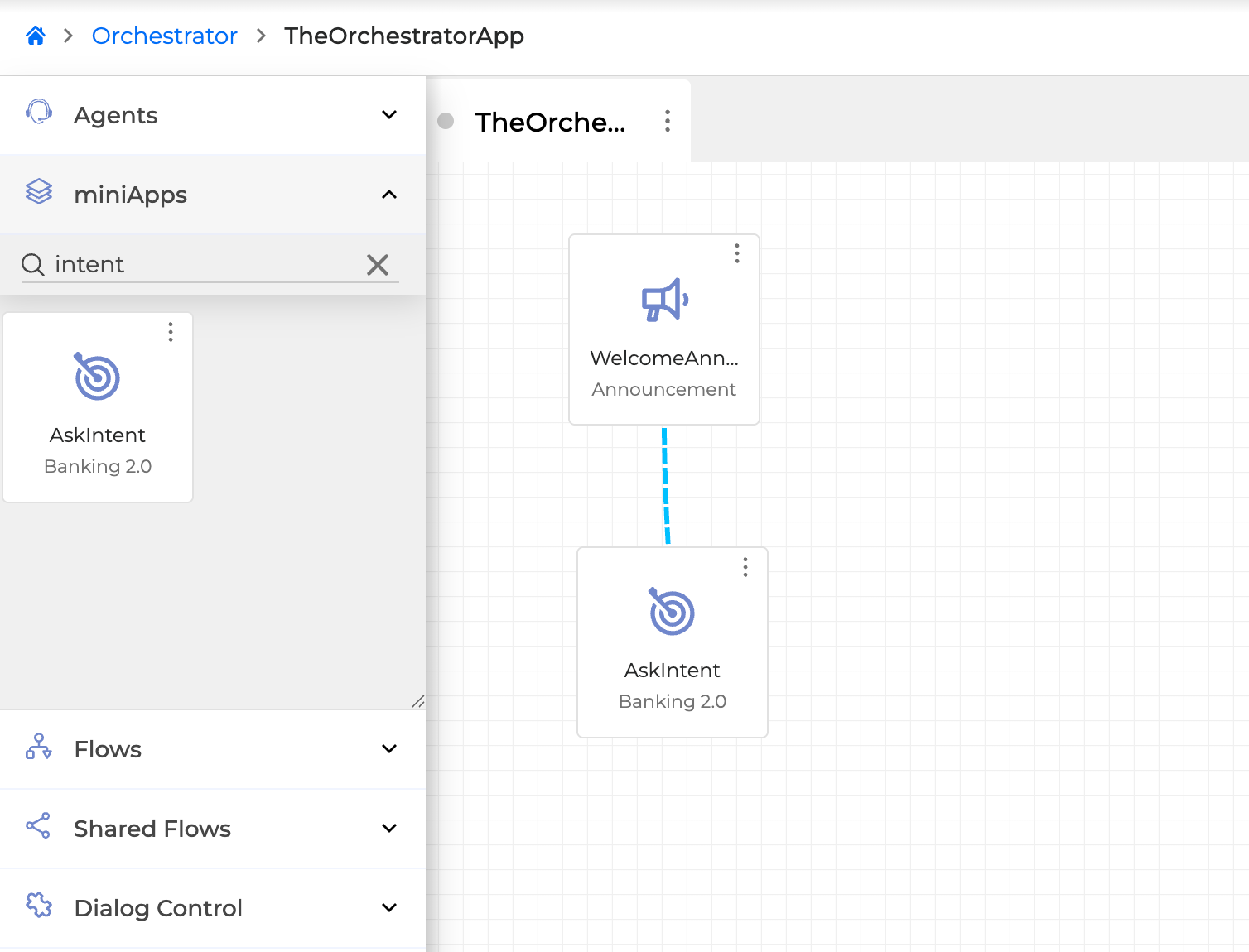Image resolution: width=1249 pixels, height=952 pixels.
Task: Open sidebar AskIntent card options menu
Action: 171,332
